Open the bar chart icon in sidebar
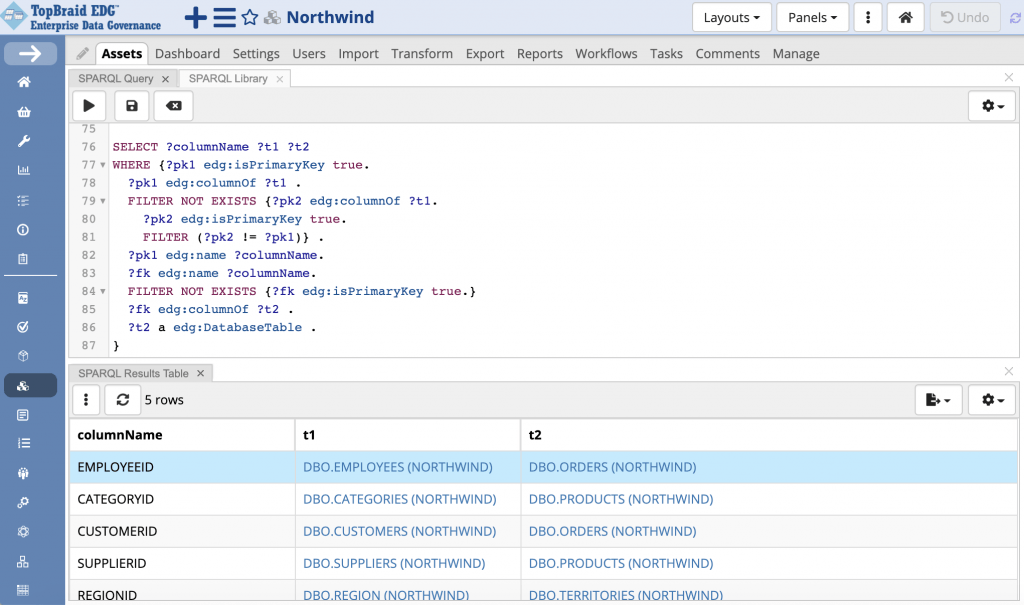This screenshot has height=605, width=1024. tap(24, 171)
